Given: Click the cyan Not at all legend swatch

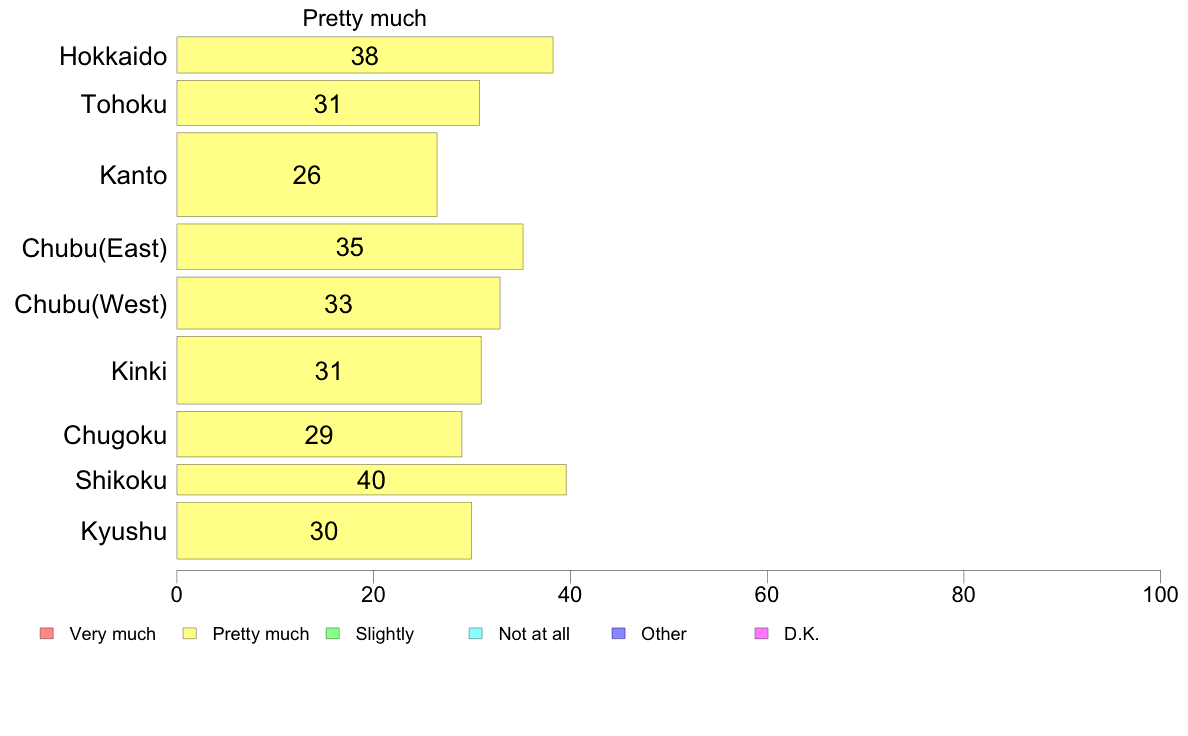Looking at the screenshot, I should coord(476,634).
